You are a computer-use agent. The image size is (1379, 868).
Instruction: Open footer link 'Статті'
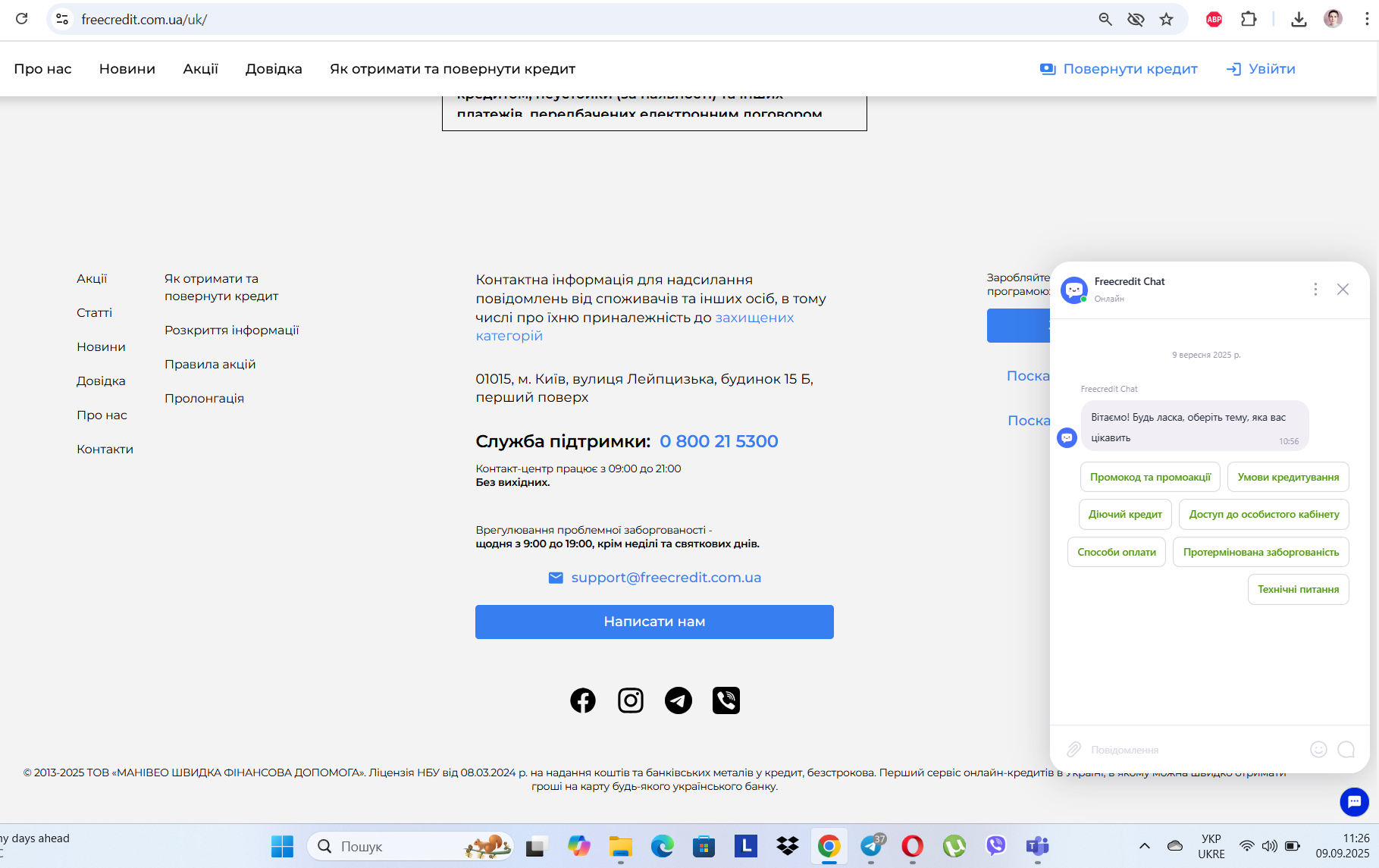94,312
